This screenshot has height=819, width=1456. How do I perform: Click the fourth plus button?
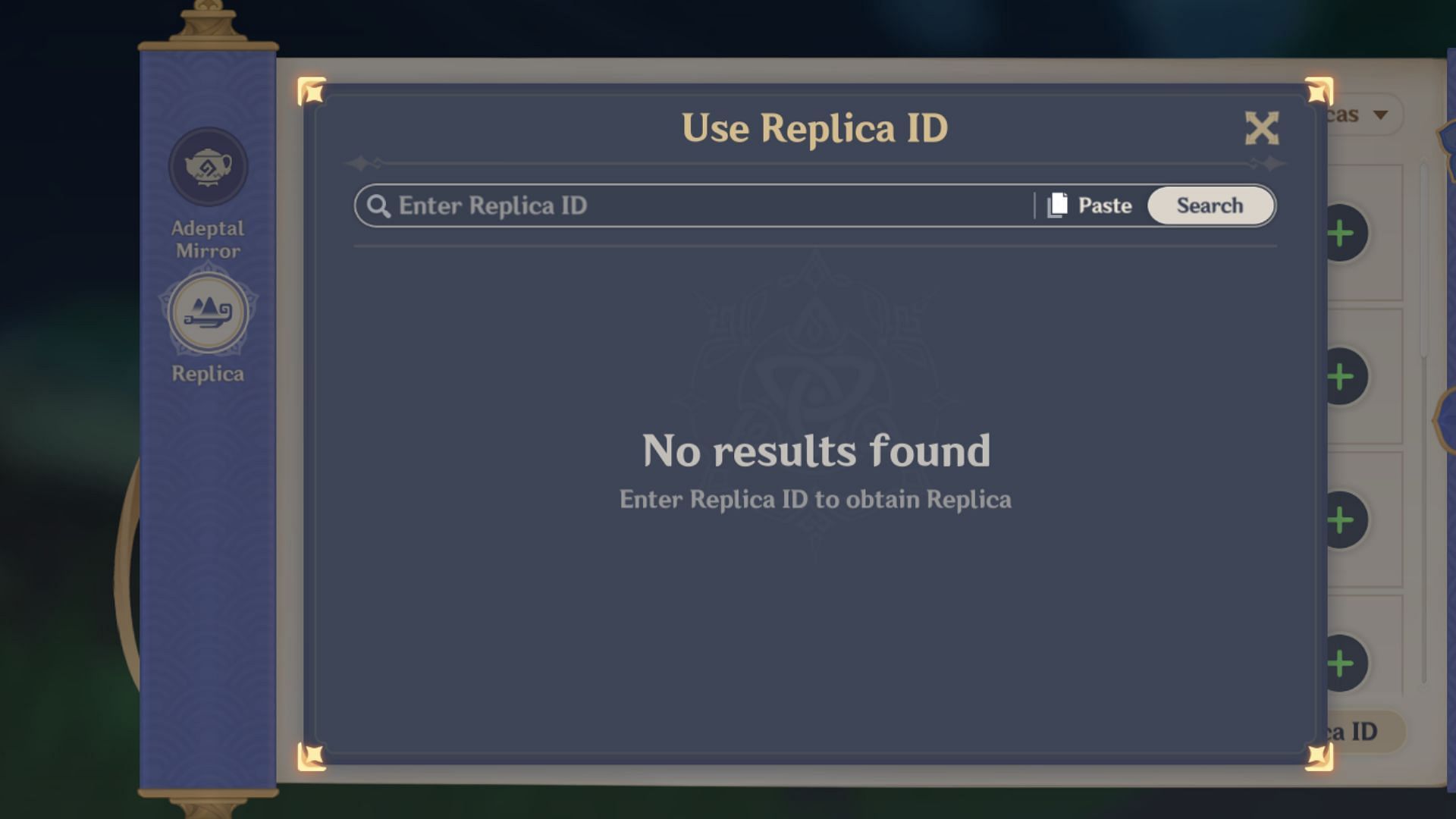tap(1340, 663)
